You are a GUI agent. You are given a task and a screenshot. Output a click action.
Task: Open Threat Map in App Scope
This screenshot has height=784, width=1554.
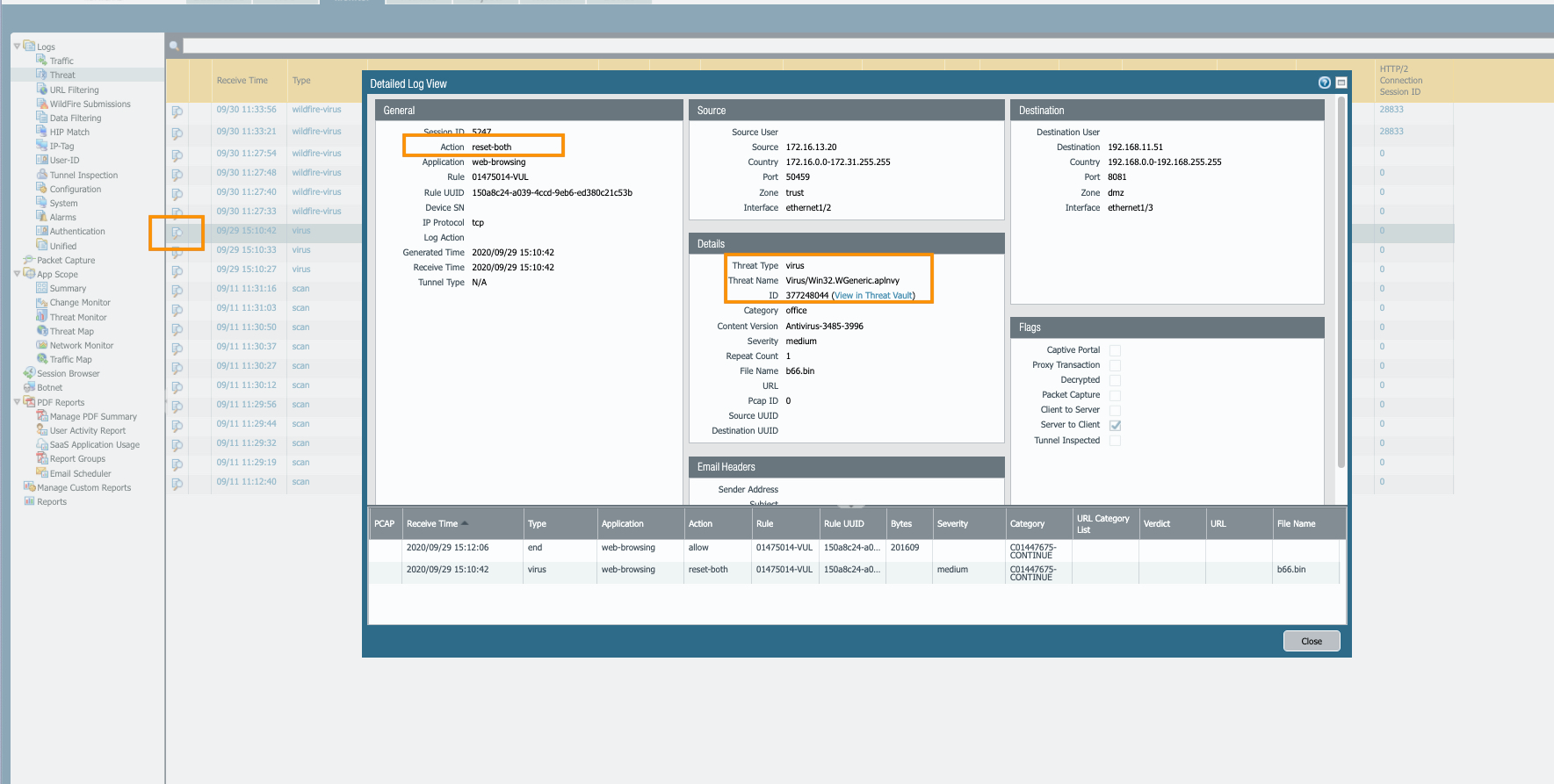tap(71, 331)
